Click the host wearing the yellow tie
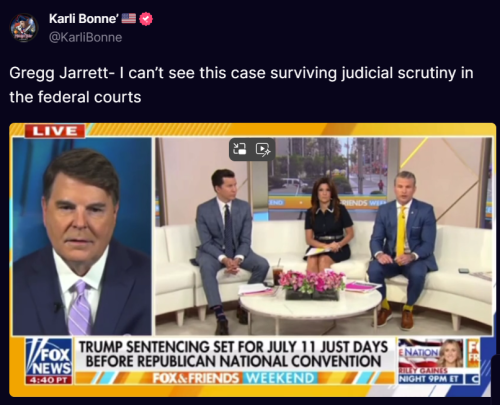Screen dimensions: 500x405 click(x=402, y=247)
